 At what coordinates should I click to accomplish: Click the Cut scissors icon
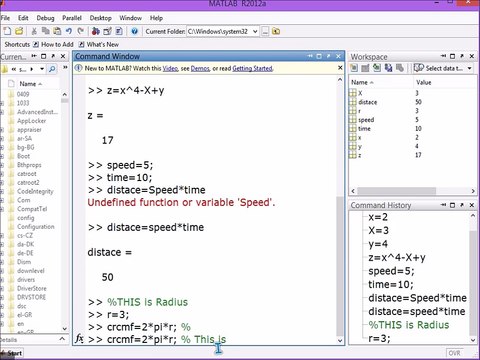tap(34, 31)
